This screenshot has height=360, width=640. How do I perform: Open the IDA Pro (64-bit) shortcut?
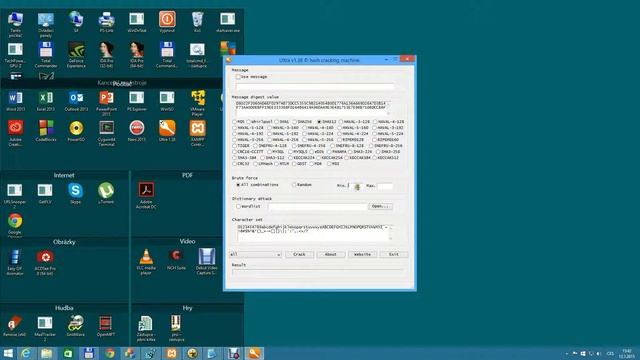pyautogui.click(x=137, y=55)
